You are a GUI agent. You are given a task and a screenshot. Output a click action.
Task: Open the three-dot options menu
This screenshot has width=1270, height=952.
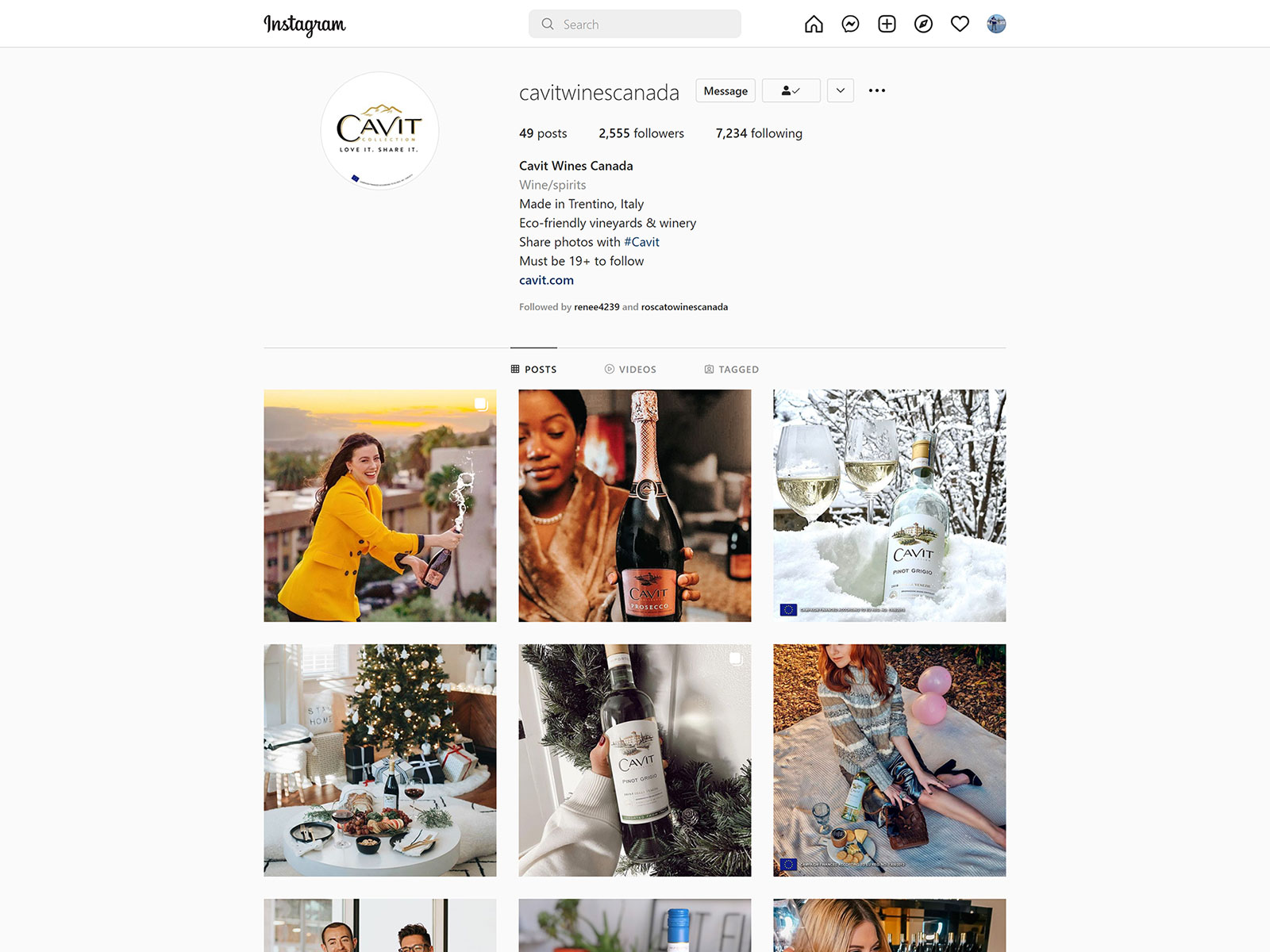pyautogui.click(x=877, y=90)
